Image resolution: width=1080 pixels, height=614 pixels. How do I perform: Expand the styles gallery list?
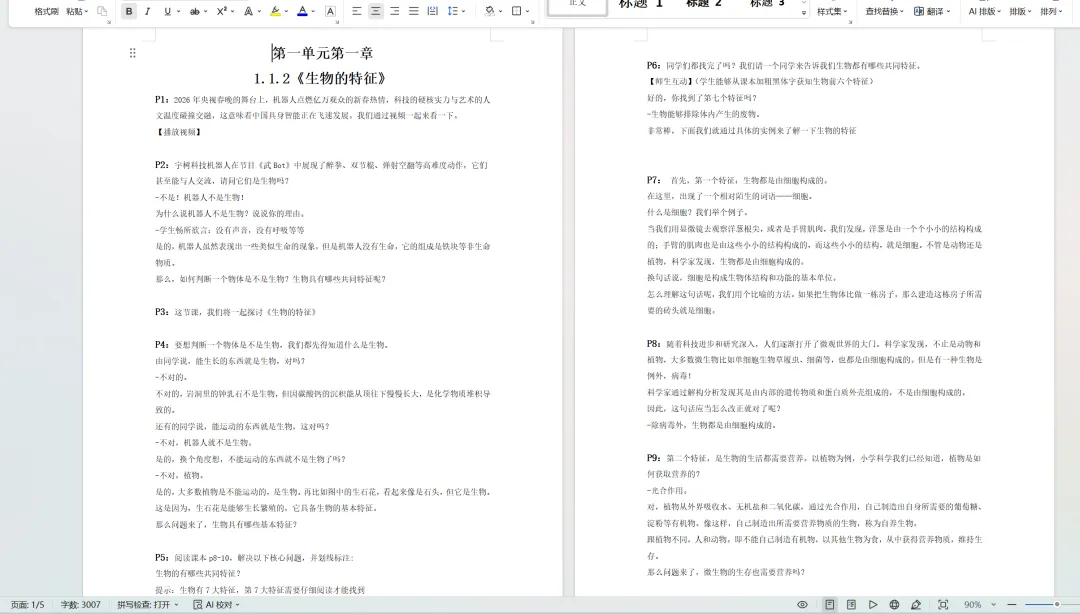tap(804, 12)
